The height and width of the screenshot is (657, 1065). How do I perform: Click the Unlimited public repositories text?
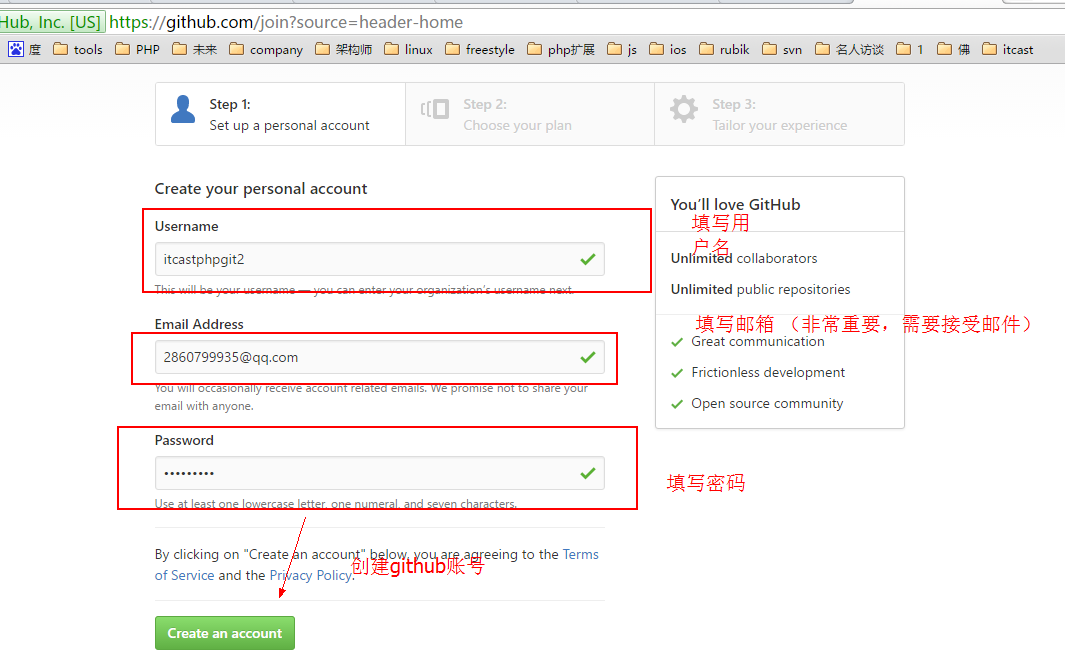(760, 289)
